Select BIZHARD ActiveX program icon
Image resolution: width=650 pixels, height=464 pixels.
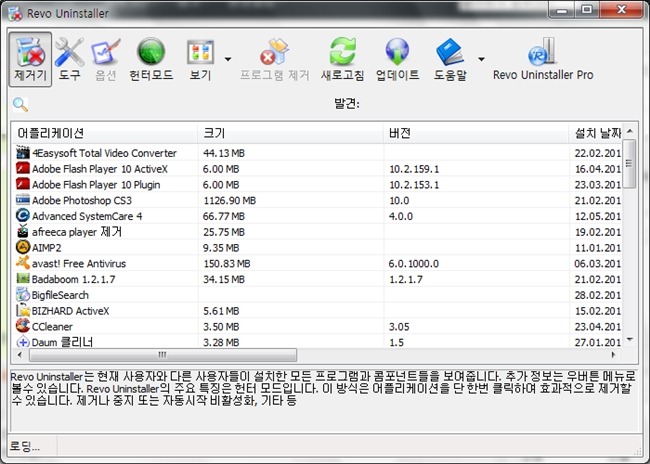[x=23, y=310]
